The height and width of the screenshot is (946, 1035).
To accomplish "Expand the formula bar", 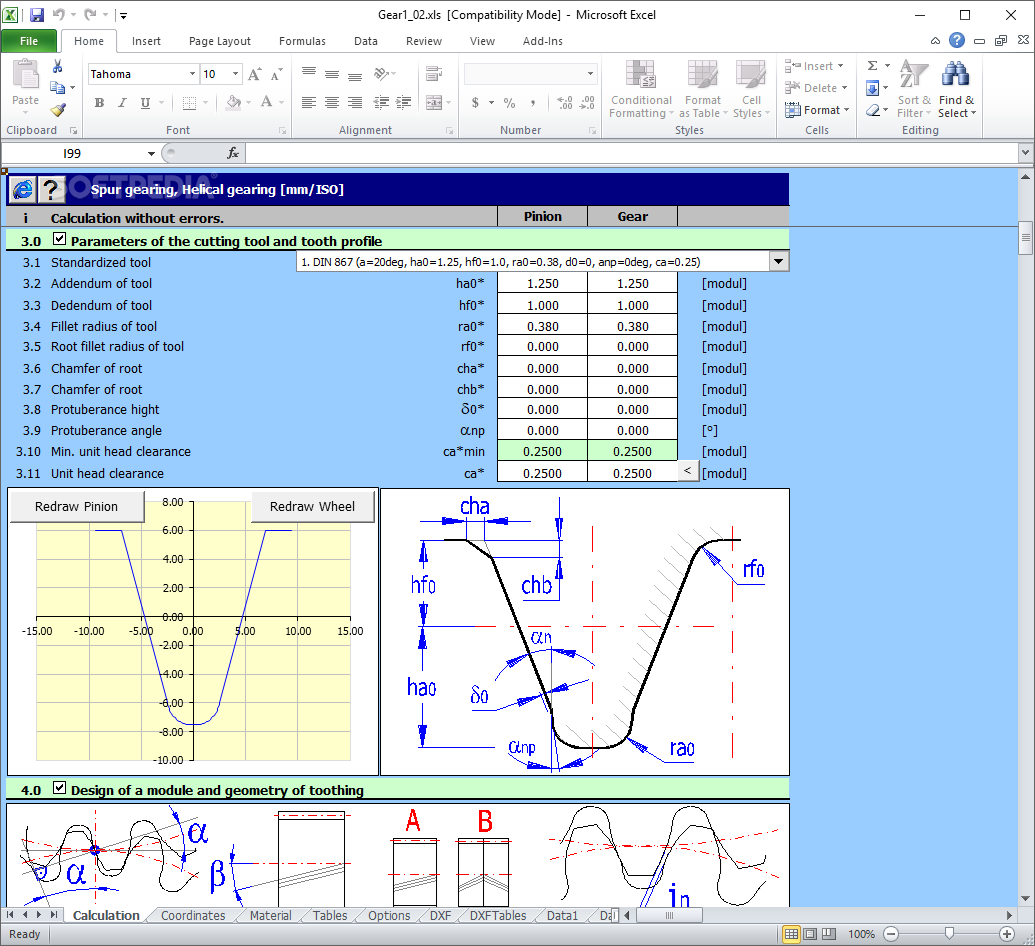I will (x=1025, y=153).
